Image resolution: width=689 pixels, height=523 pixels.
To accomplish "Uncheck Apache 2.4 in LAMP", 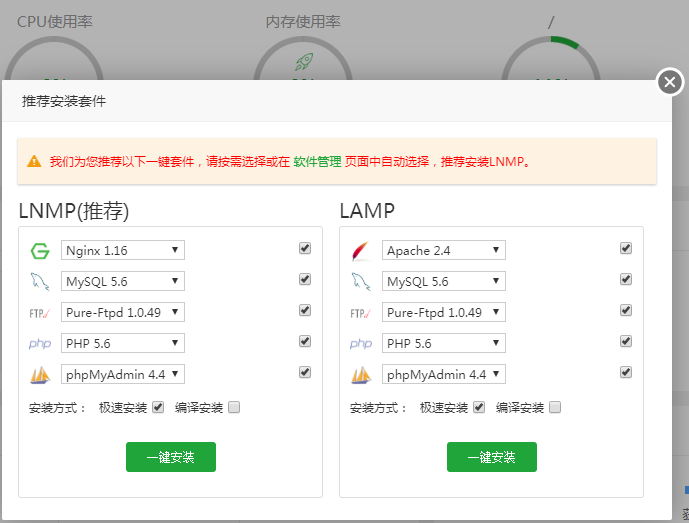I will point(626,248).
